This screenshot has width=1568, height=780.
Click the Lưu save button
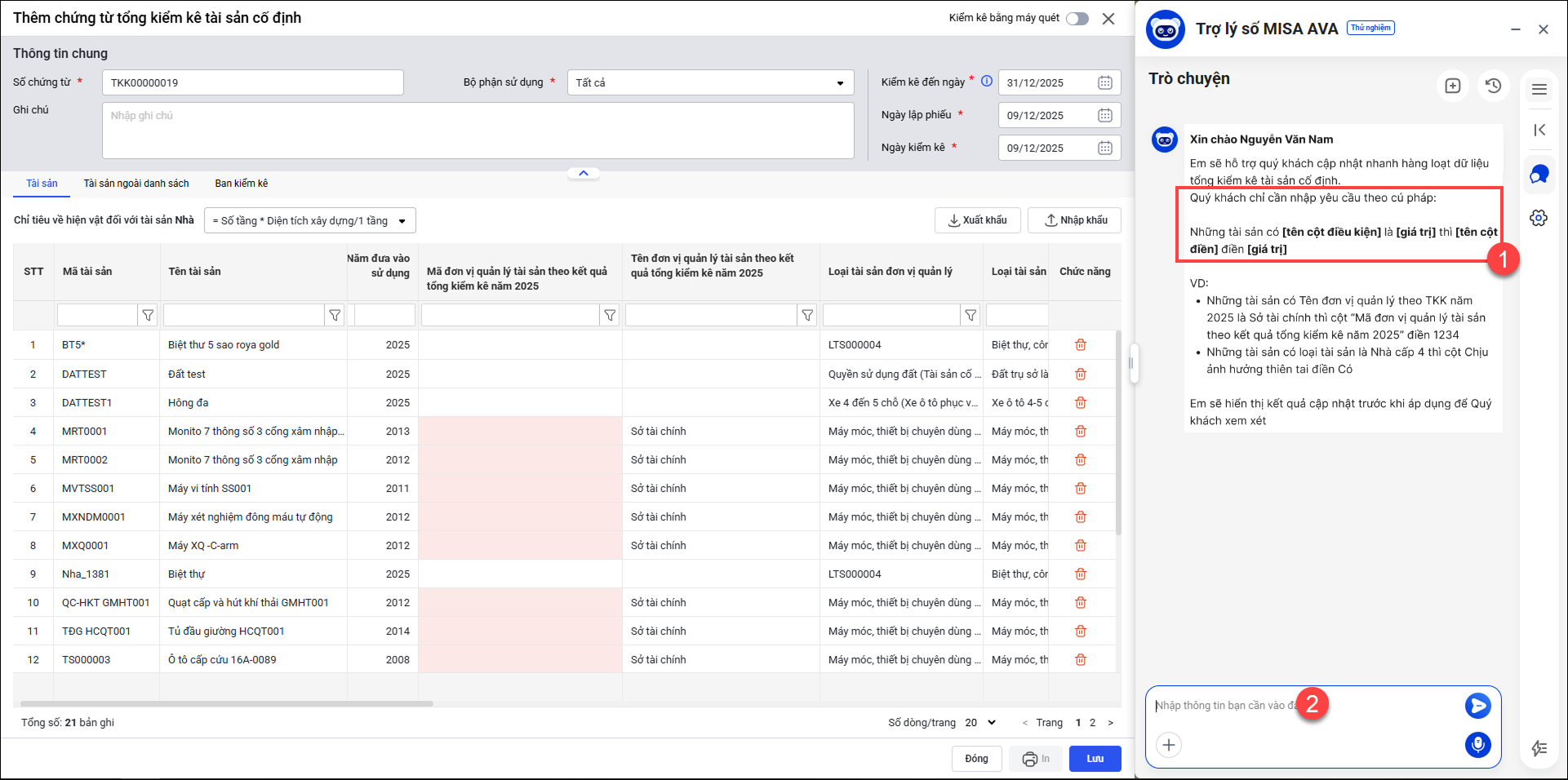1095,759
